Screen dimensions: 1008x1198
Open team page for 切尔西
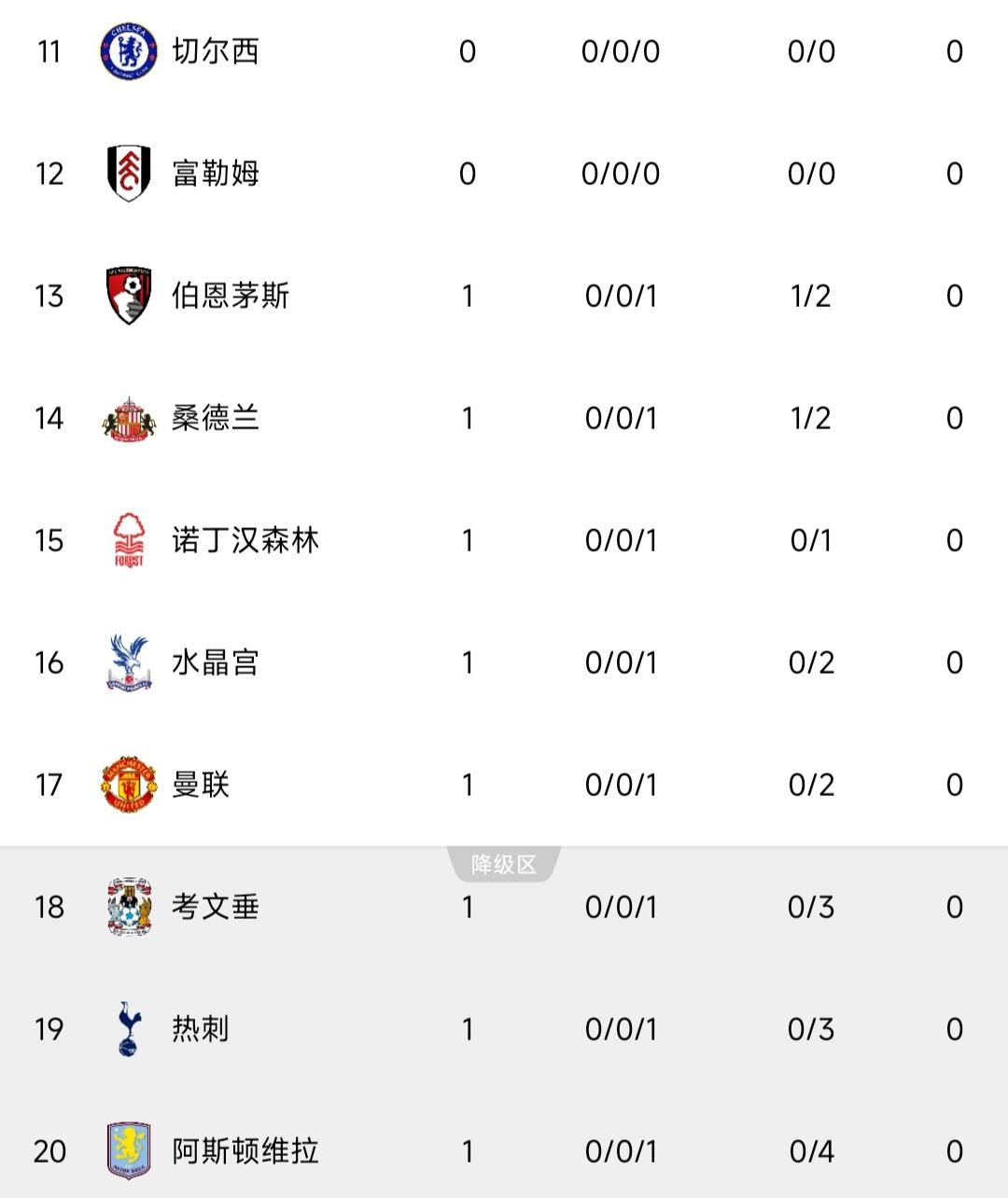216,51
